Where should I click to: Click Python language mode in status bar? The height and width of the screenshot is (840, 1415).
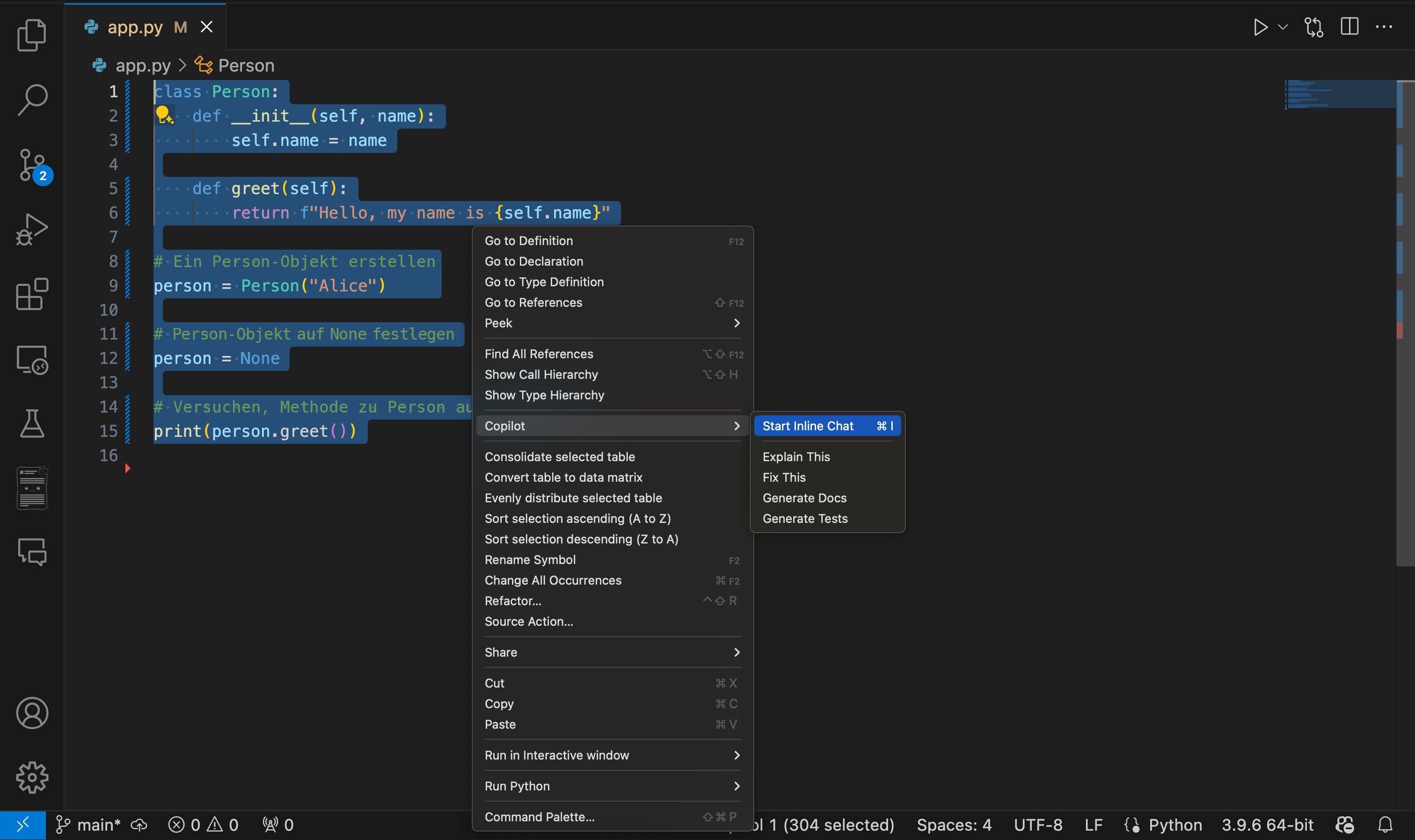[x=1174, y=825]
